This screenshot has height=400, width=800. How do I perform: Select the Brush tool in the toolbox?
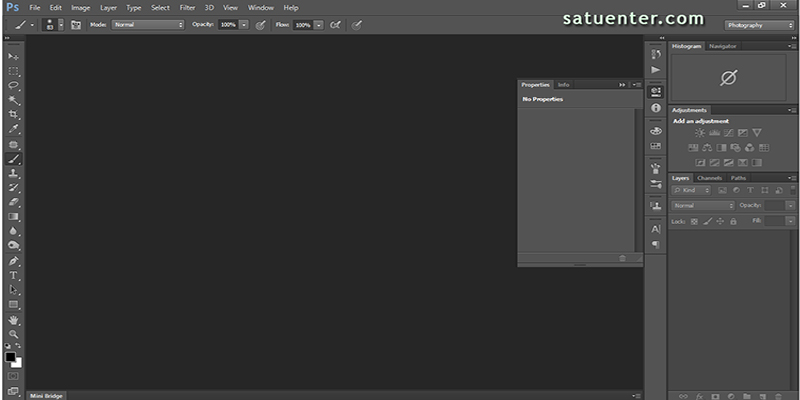(x=14, y=159)
